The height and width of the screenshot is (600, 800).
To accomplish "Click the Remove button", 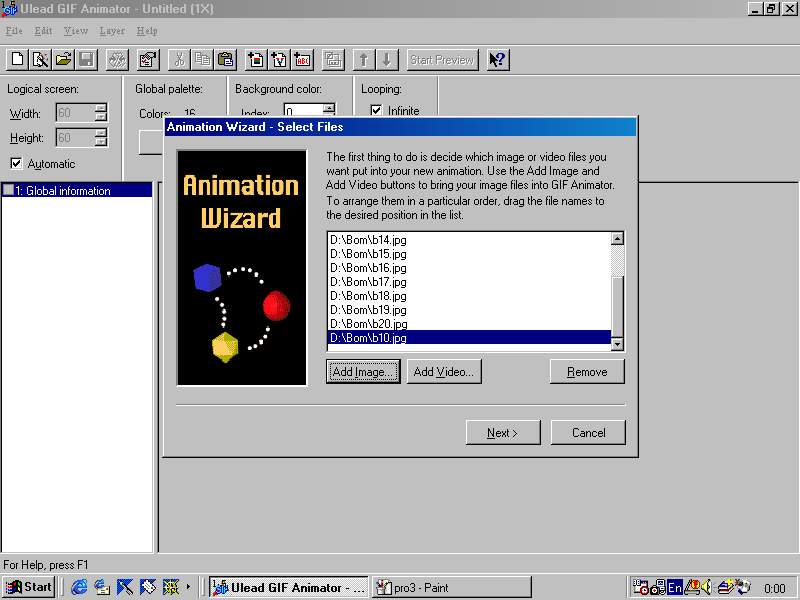I will 587,372.
